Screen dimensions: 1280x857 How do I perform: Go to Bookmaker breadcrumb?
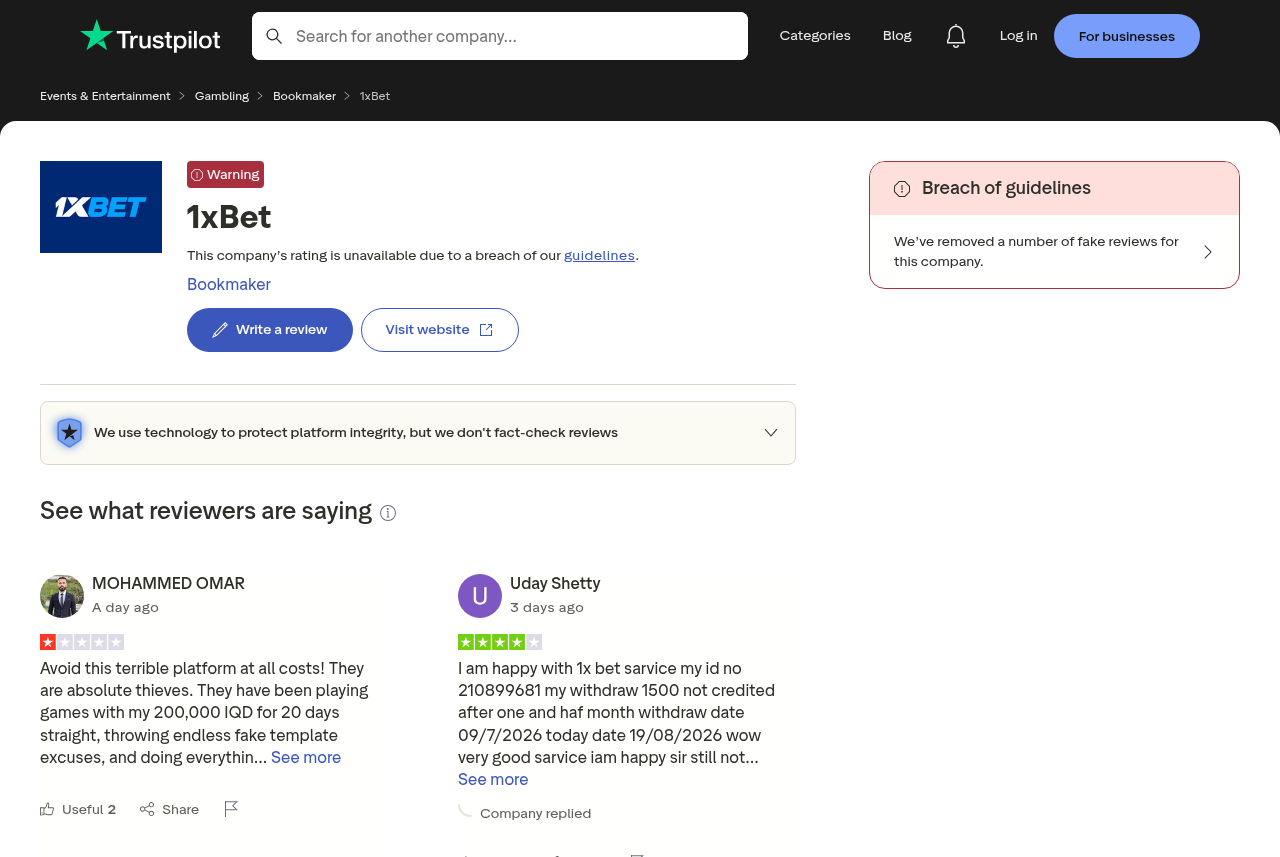coord(304,96)
